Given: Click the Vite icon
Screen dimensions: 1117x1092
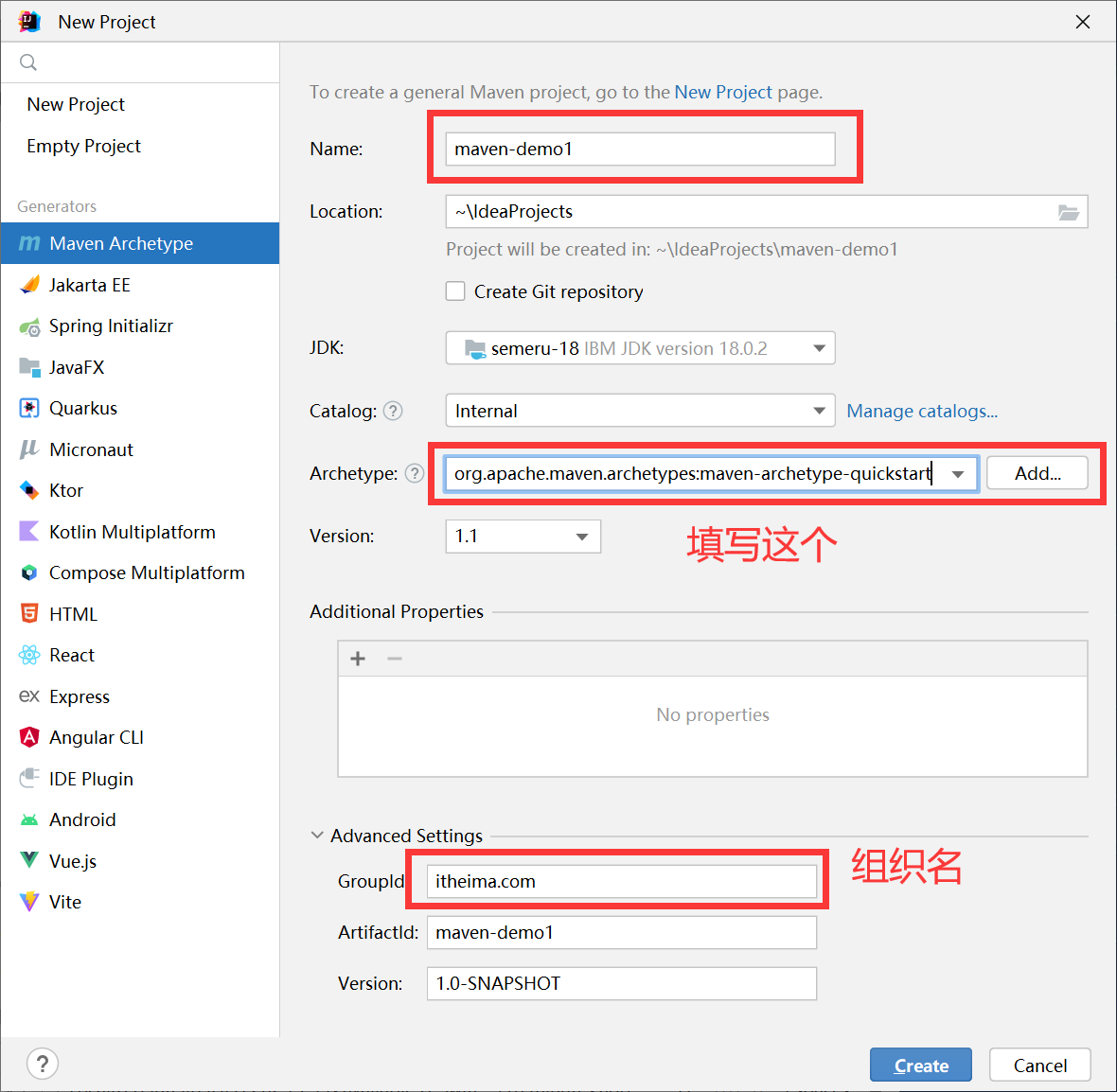Looking at the screenshot, I should 29,902.
